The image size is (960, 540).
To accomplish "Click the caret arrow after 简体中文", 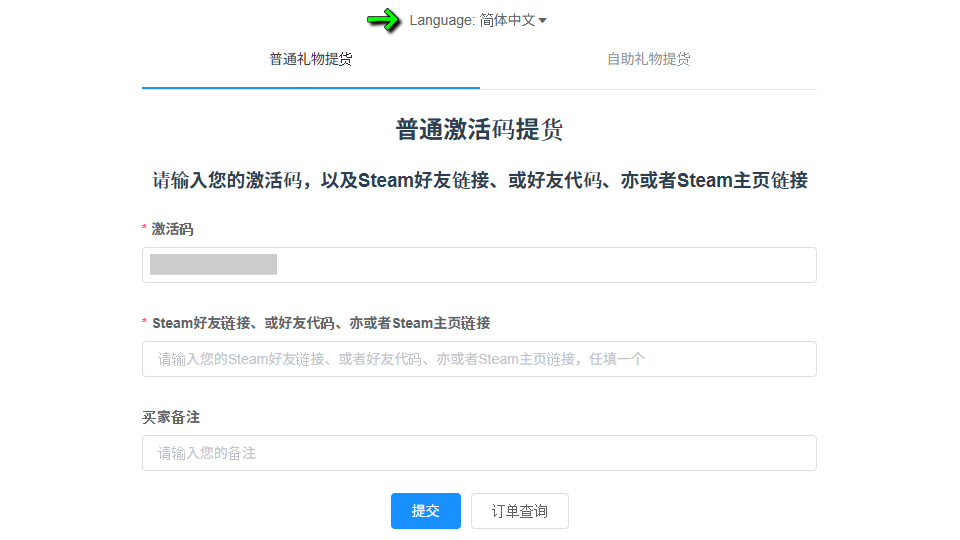I will (x=542, y=21).
